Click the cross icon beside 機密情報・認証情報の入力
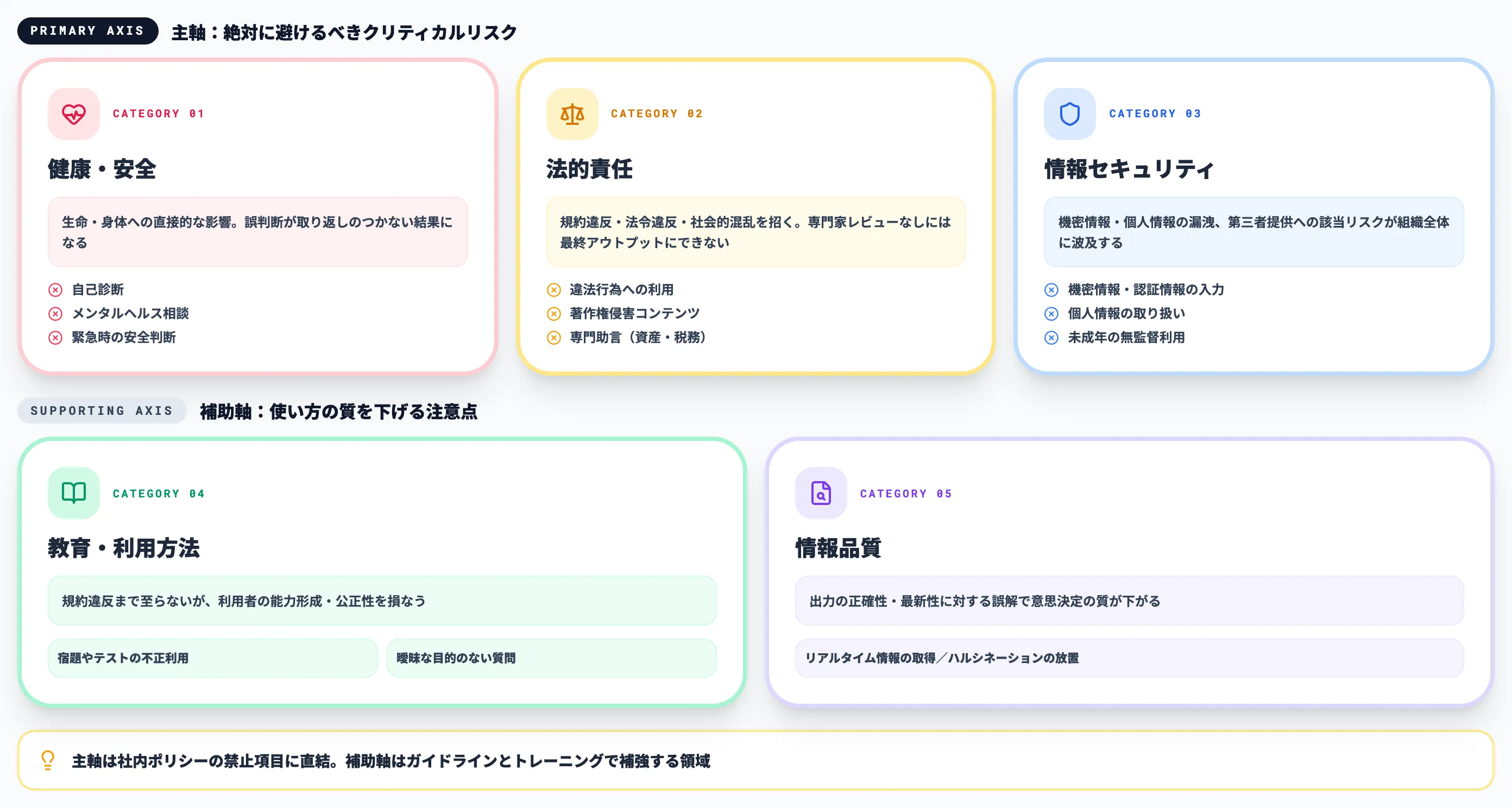This screenshot has width=1512, height=808. (1051, 290)
